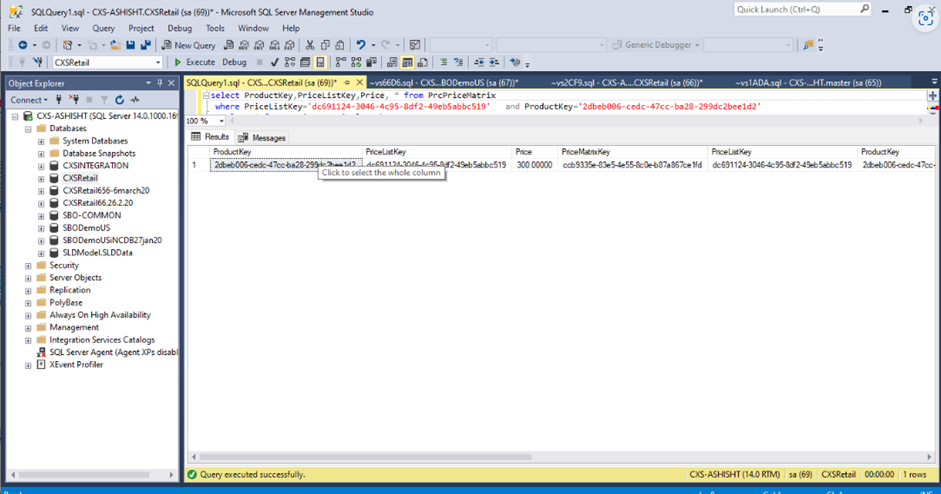Click the Quick Launch search box
This screenshot has width=941, height=494.
tap(802, 10)
